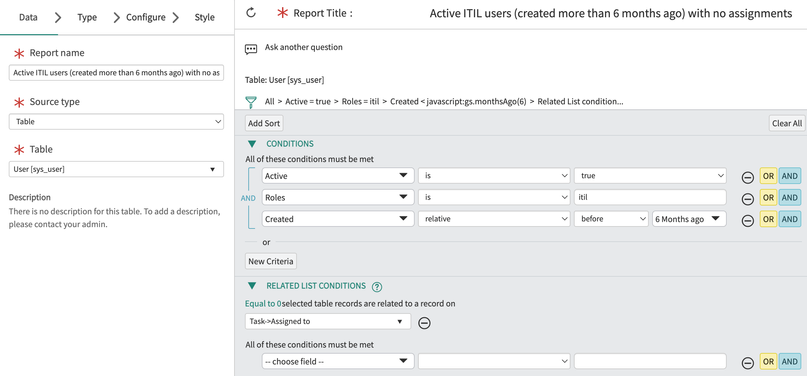
Task: Switch to the Configure tab
Action: (146, 17)
